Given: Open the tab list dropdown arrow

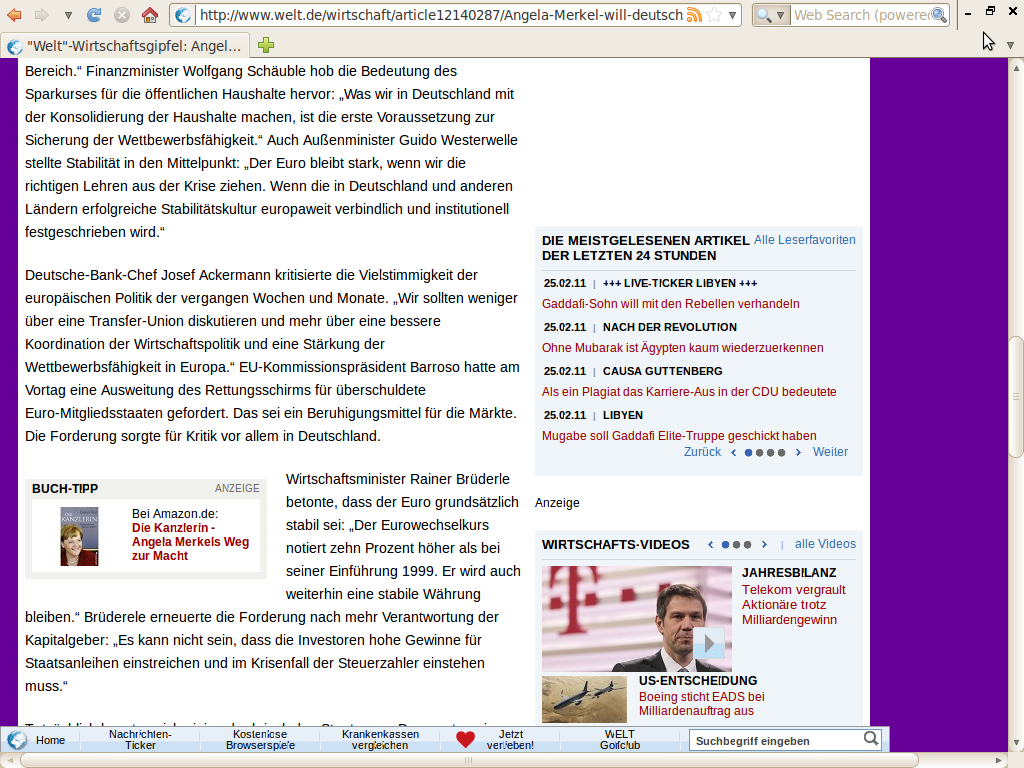Looking at the screenshot, I should click(1010, 46).
